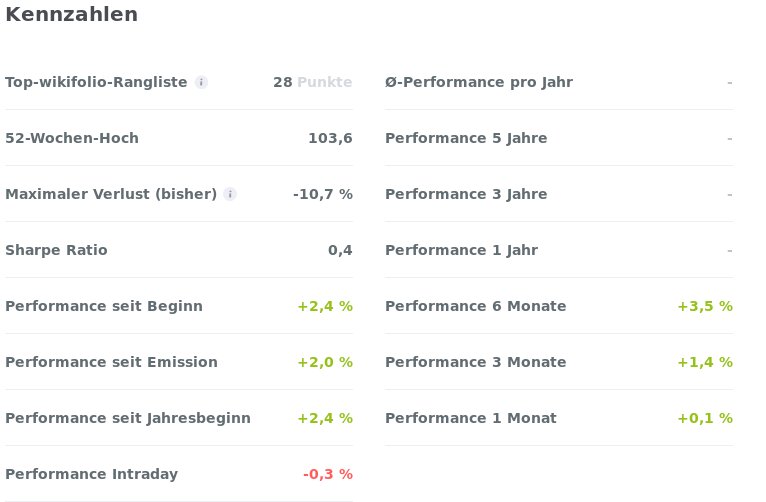Open info icon beside Top-wikifolio-Rangliste
The height and width of the screenshot is (502, 766).
point(201,82)
